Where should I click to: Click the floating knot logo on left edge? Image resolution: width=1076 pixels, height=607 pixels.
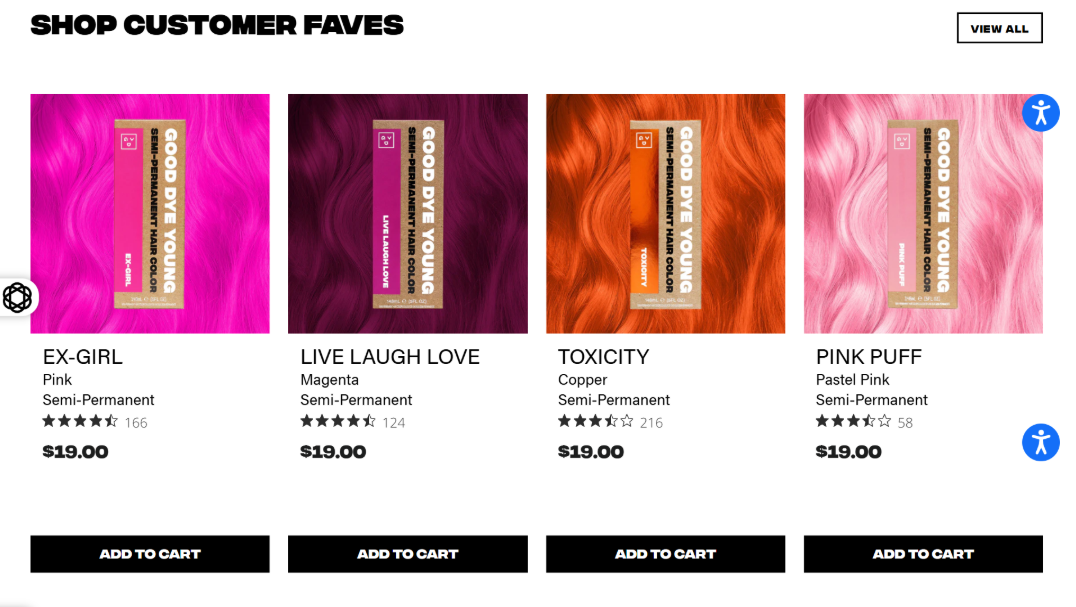(x=17, y=298)
